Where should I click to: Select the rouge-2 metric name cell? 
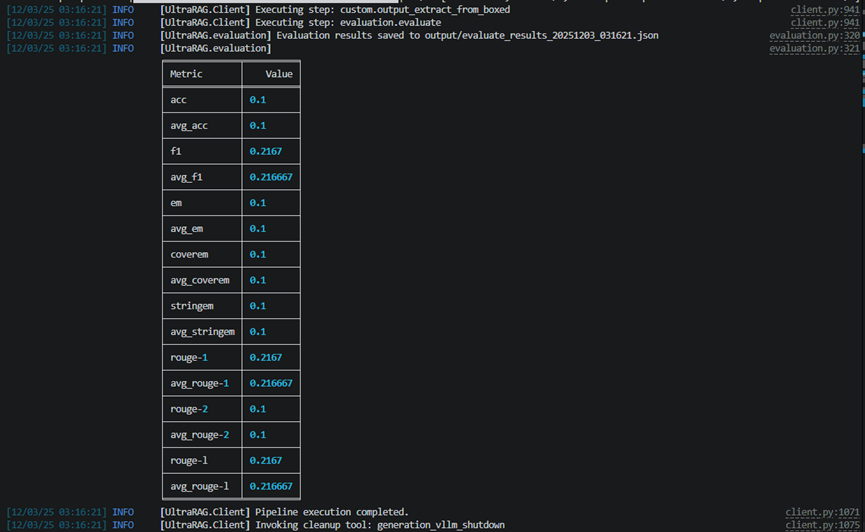coord(202,409)
